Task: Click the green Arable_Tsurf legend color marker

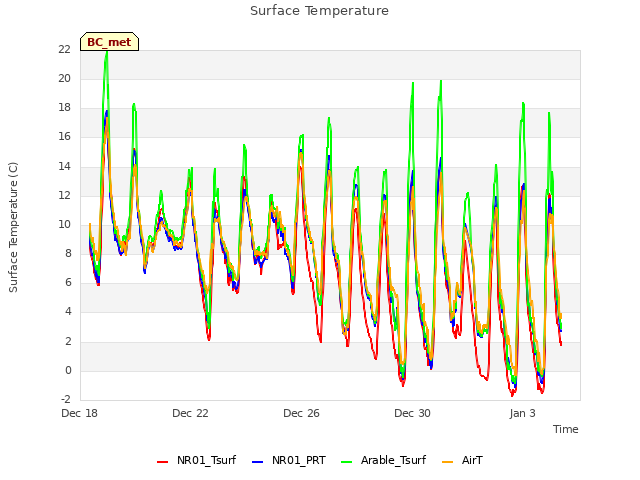Action: 347,462
